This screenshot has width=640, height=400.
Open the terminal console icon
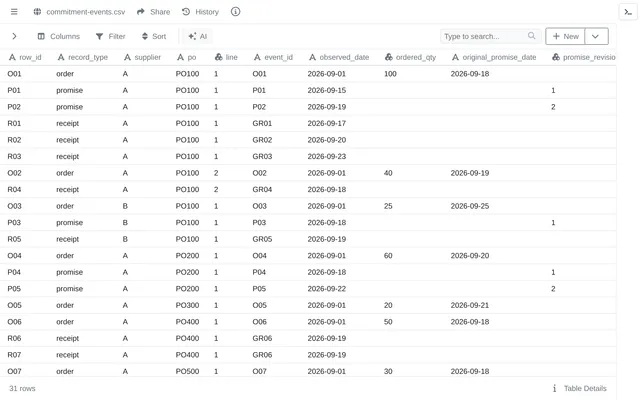pyautogui.click(x=628, y=12)
